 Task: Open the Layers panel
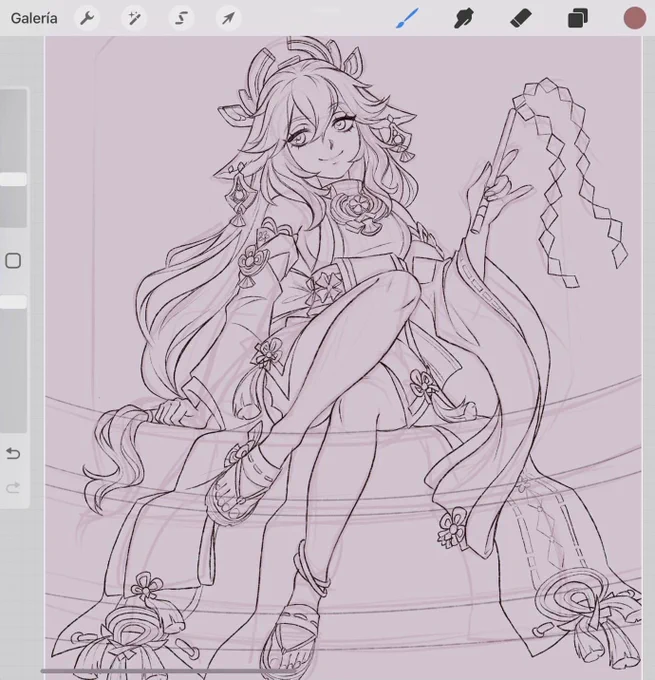coord(578,19)
